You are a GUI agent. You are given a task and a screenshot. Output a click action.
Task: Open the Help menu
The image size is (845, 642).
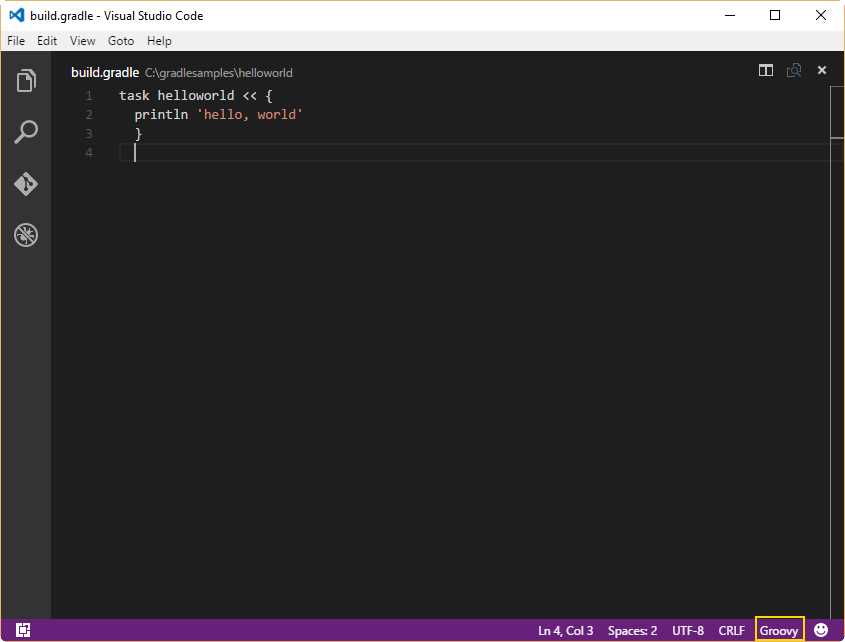[159, 41]
